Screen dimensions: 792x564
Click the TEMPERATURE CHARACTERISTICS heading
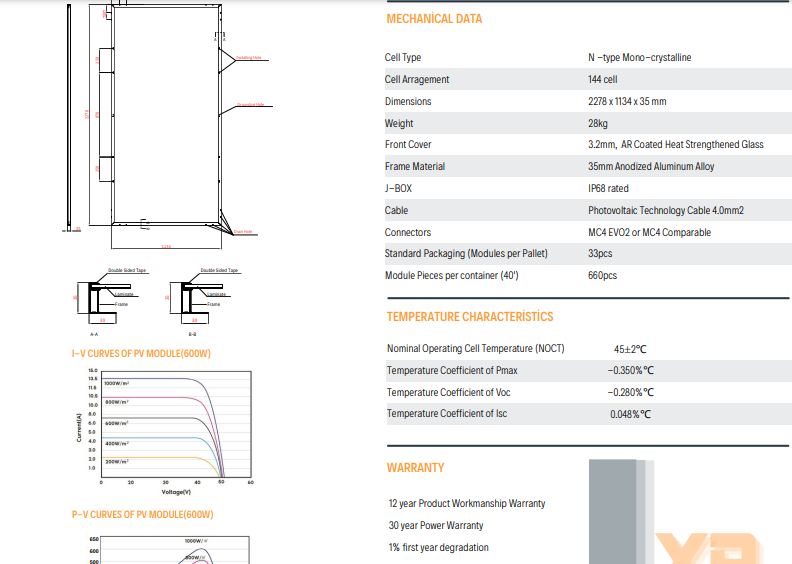tap(470, 317)
